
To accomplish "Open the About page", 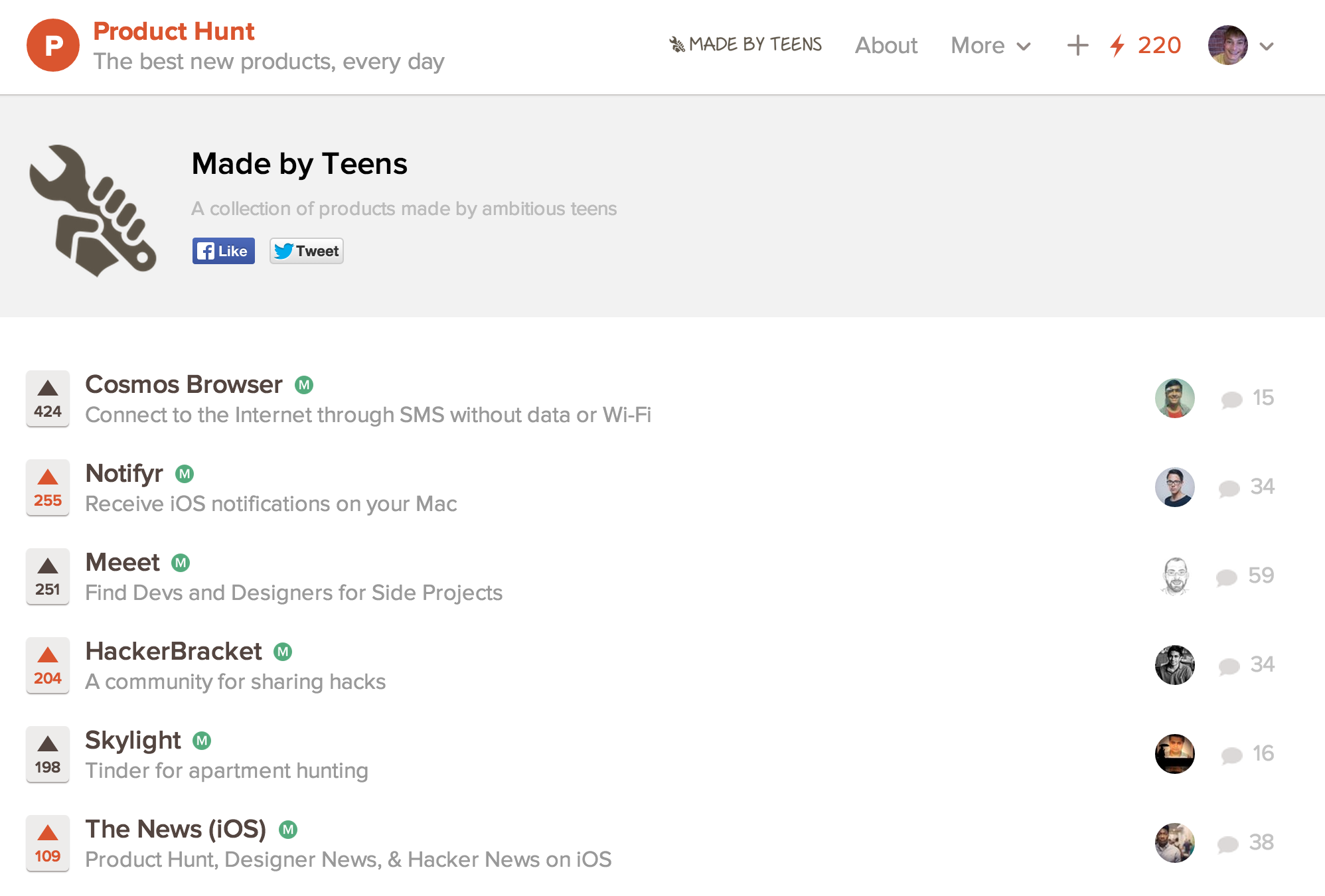I will [x=886, y=45].
